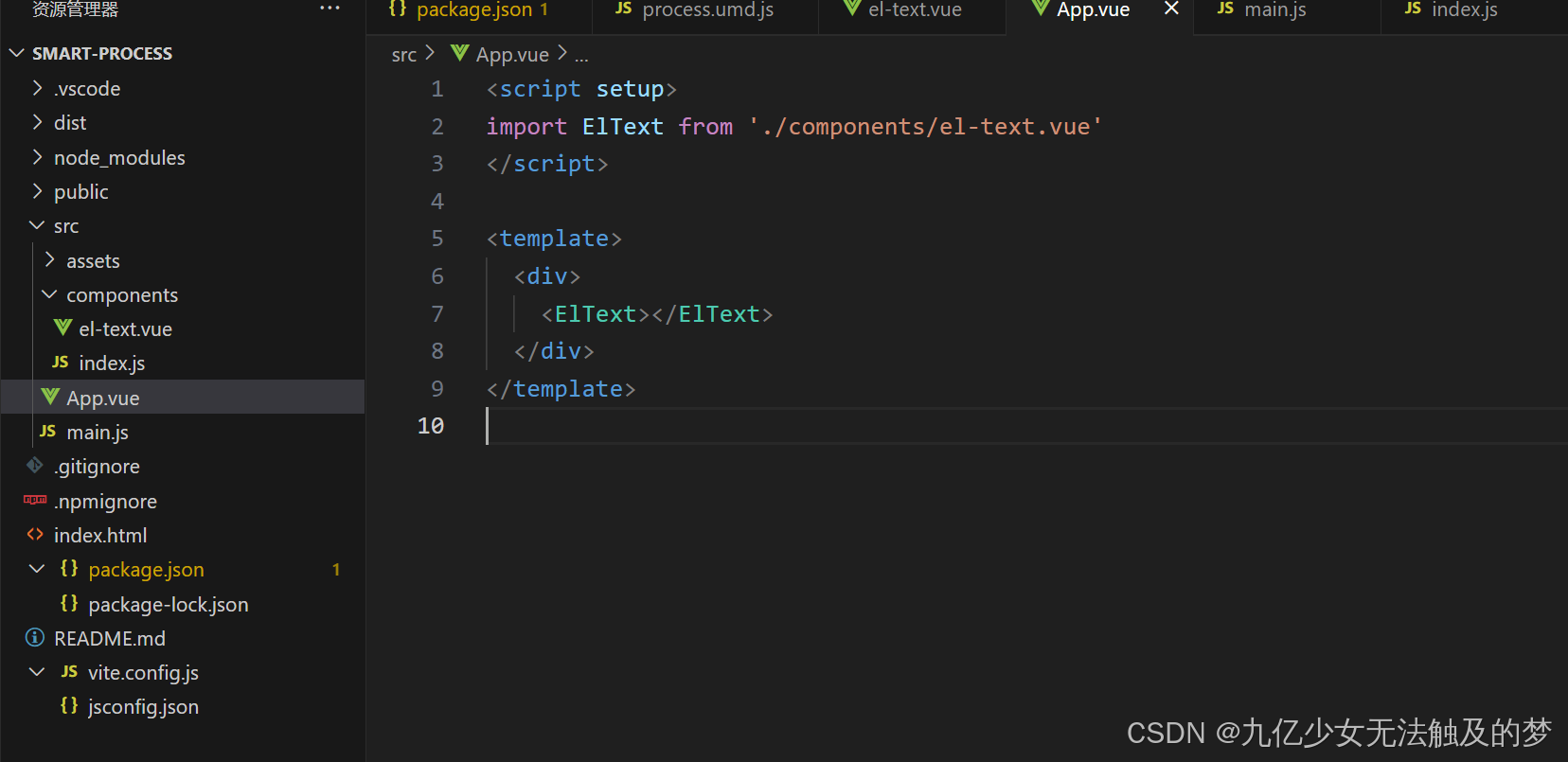Image resolution: width=1568 pixels, height=762 pixels.
Task: Click the braces icon beside package.json in tree
Action: pos(69,568)
